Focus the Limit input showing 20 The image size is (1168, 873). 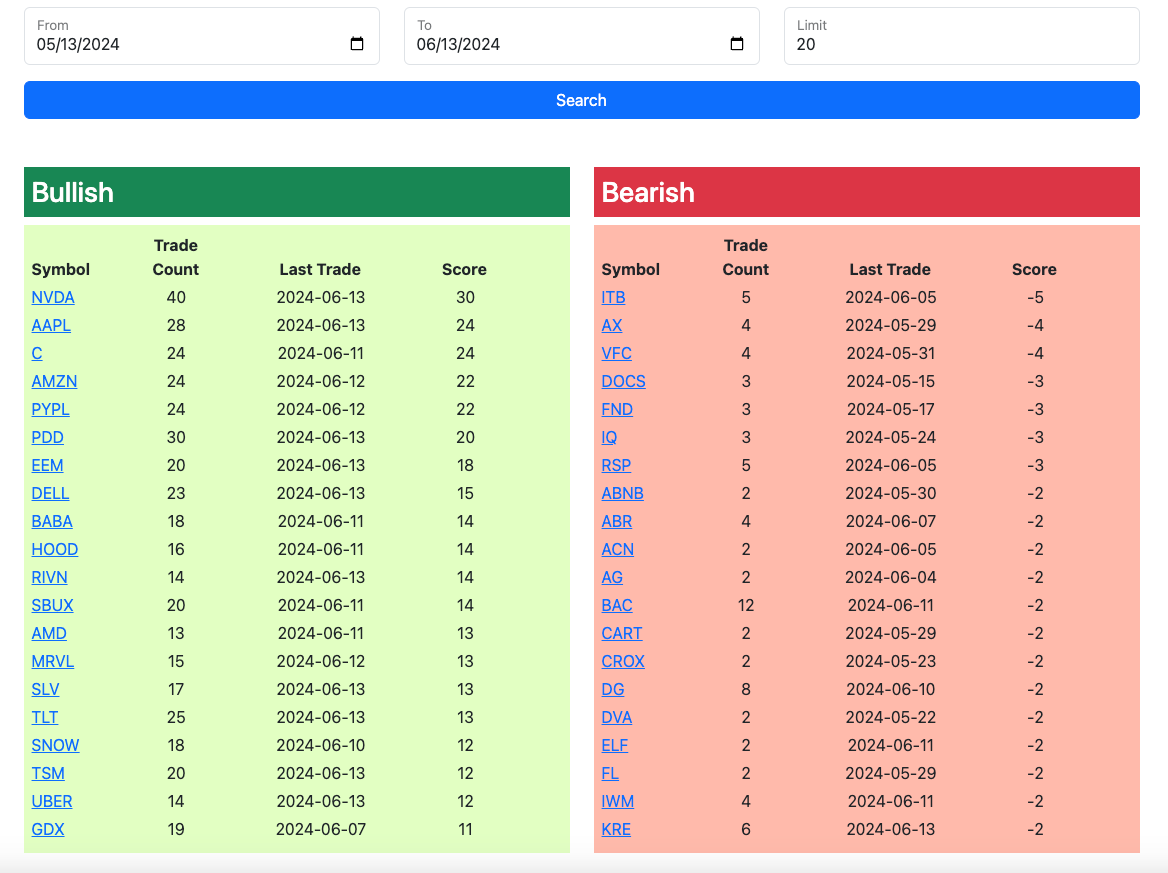pyautogui.click(x=962, y=36)
